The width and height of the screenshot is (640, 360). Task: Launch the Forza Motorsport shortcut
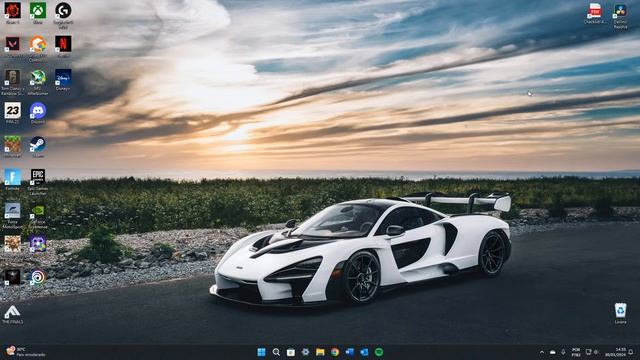tap(12, 214)
